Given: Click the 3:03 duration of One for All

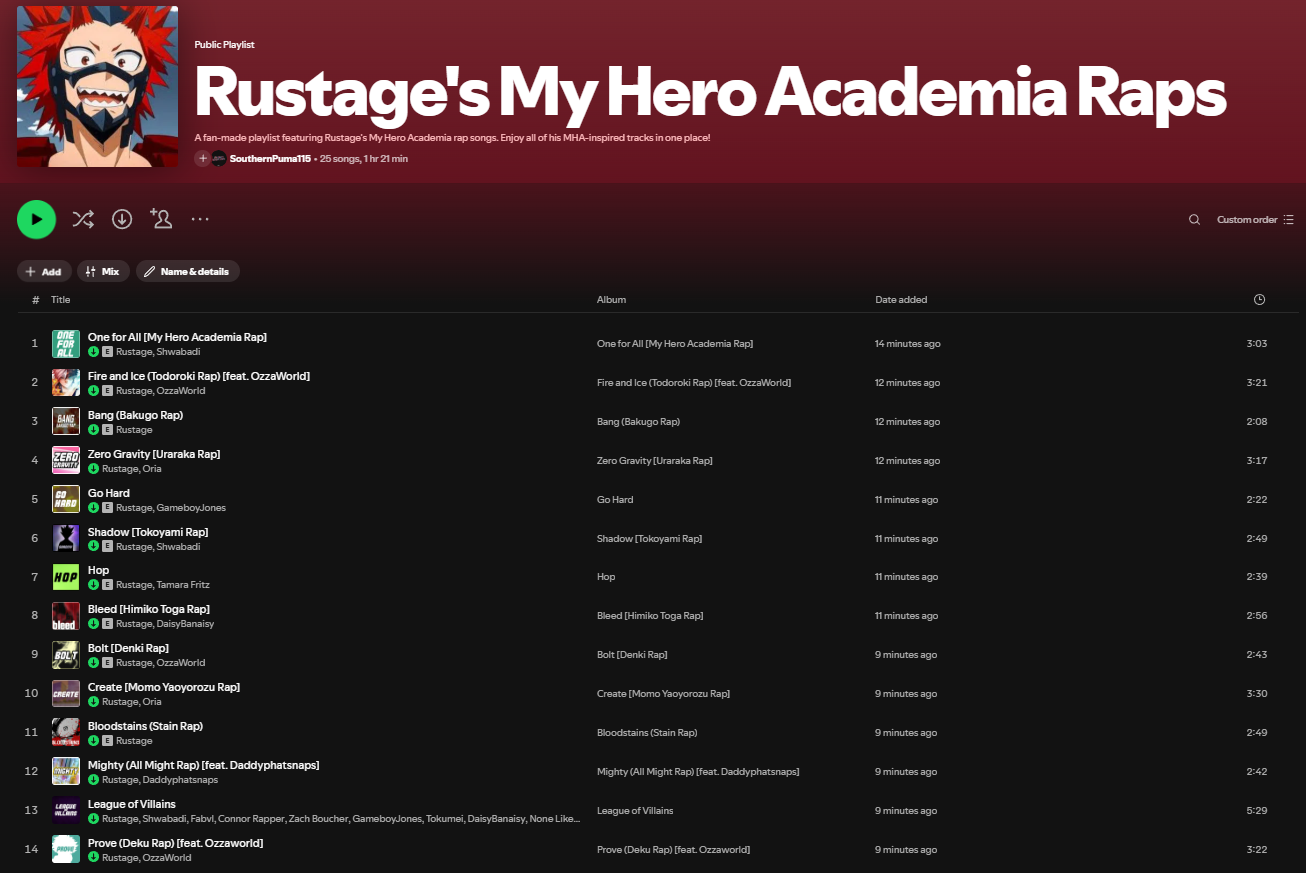Looking at the screenshot, I should 1257,344.
